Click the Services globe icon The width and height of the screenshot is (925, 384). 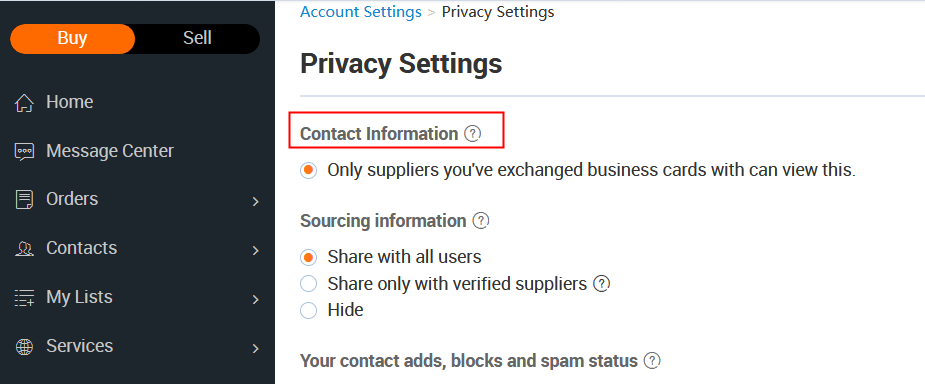coord(24,347)
